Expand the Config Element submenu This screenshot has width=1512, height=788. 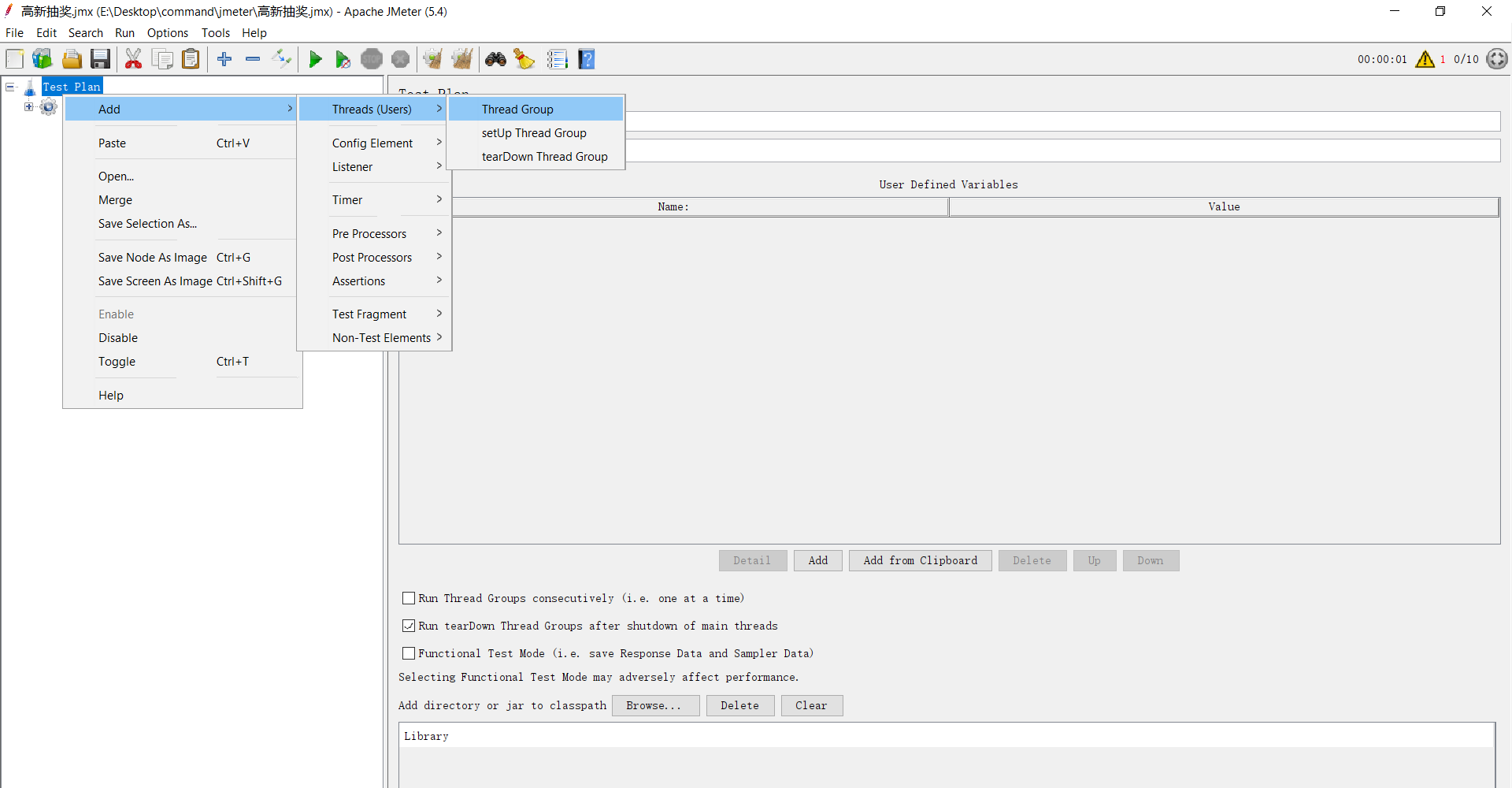[374, 143]
